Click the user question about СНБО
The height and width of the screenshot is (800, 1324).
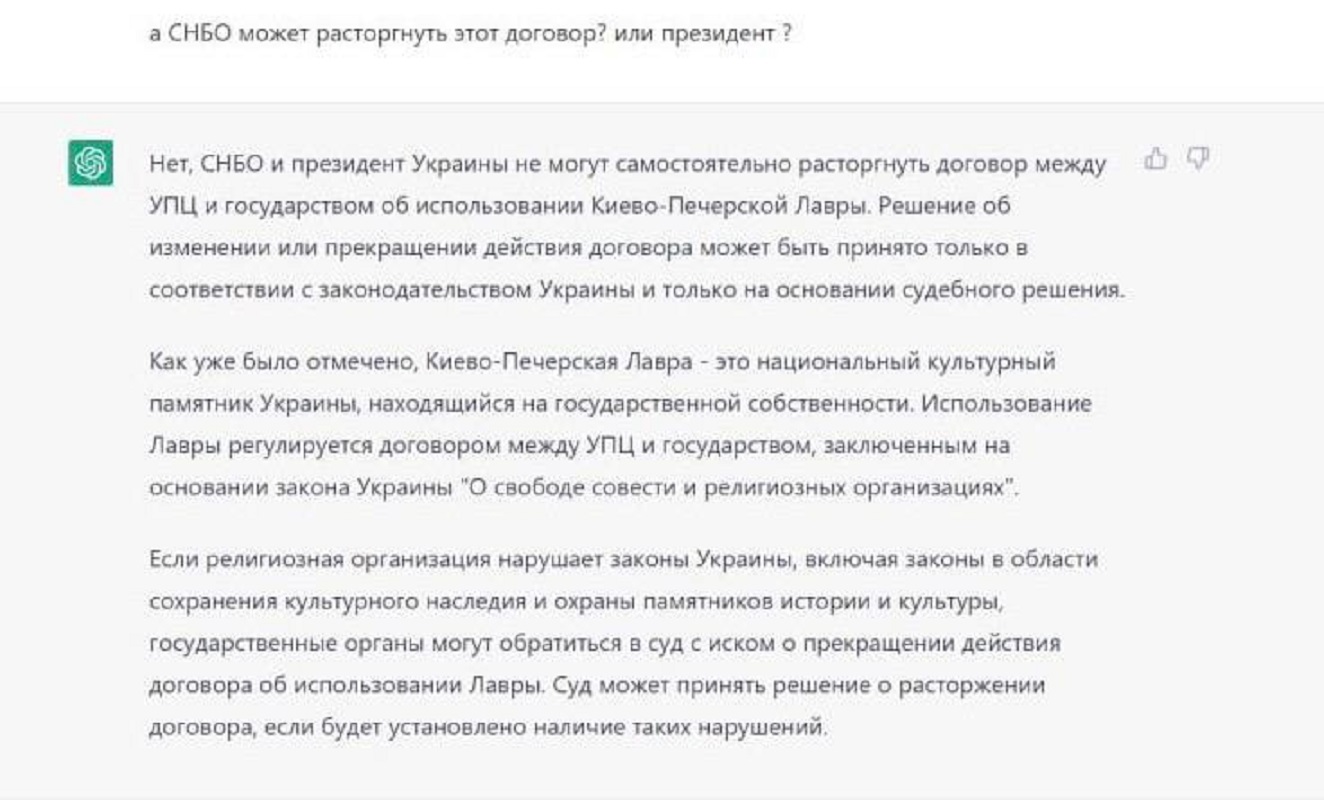(x=471, y=33)
